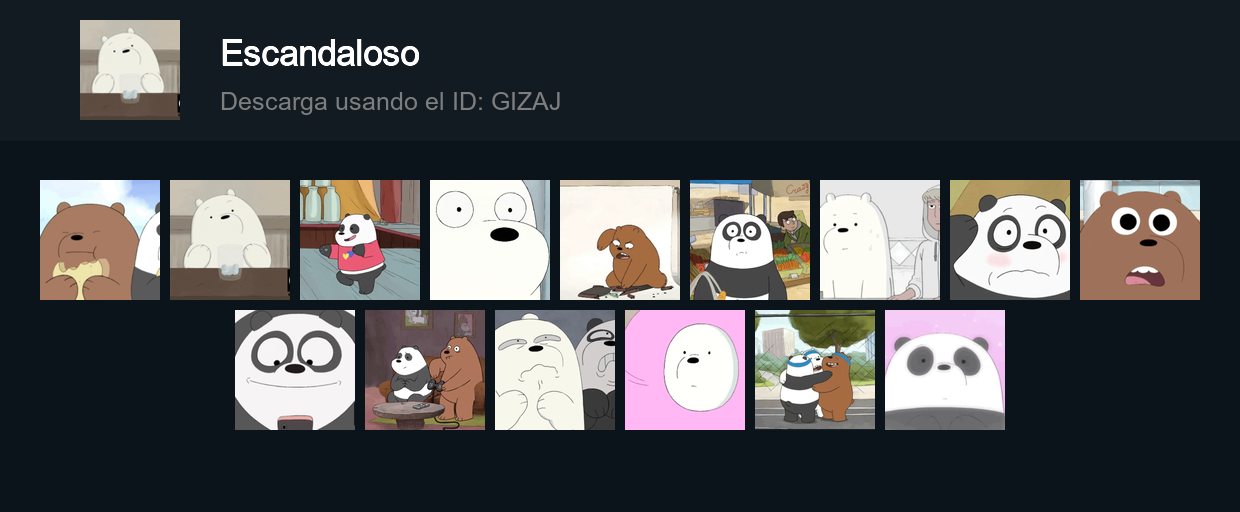The width and height of the screenshot is (1240, 512).
Task: Click the Escandaloso pack title
Action: pos(320,53)
